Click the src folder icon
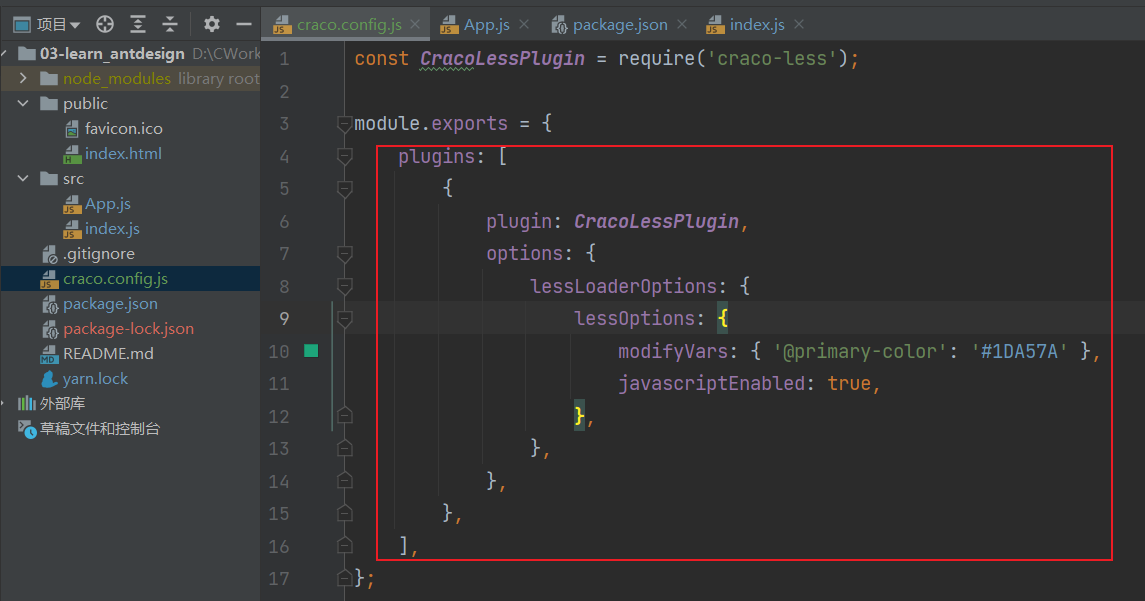Screen dimensions: 1145x601 (49, 178)
